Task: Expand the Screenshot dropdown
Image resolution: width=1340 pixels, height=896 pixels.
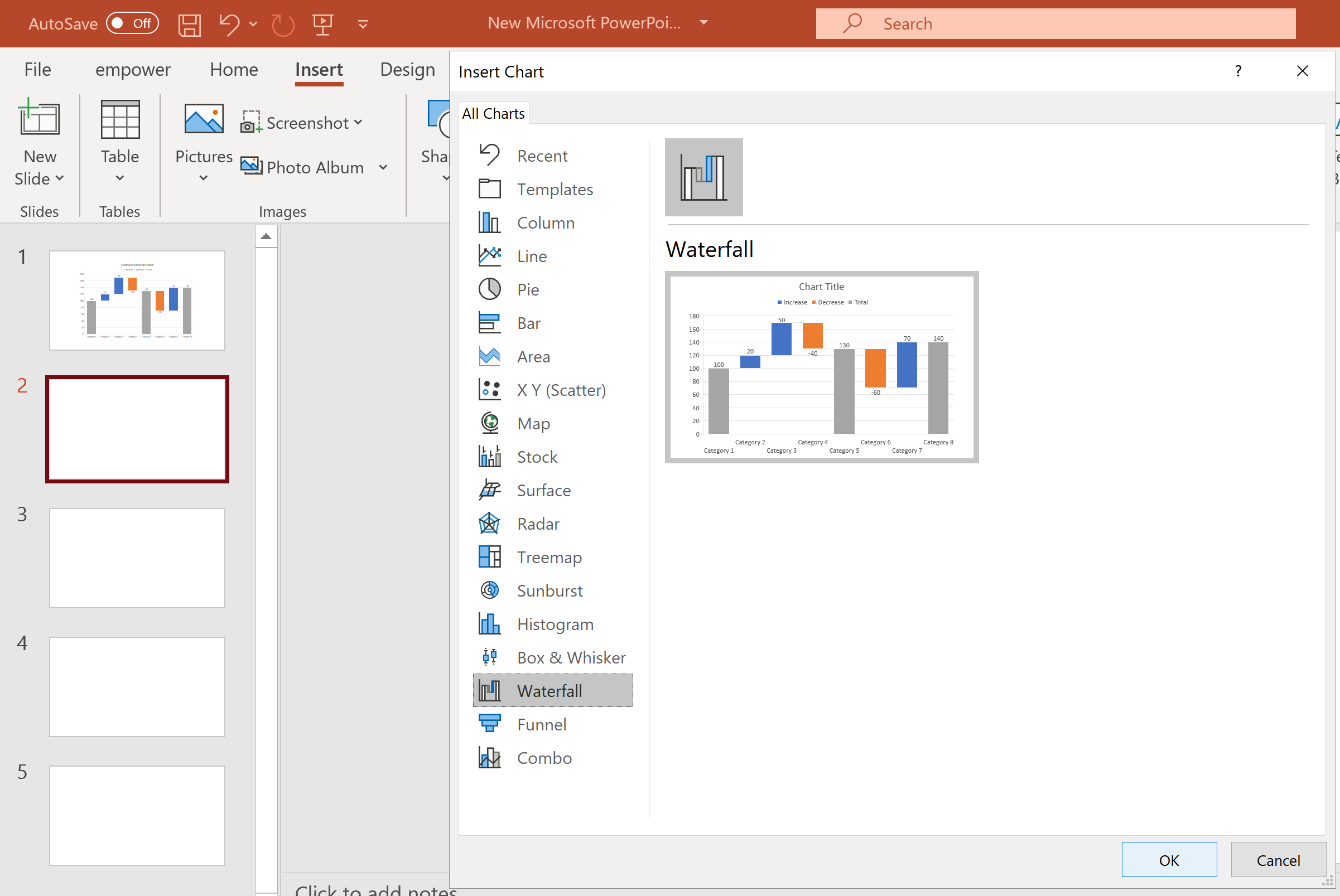Action: (359, 122)
